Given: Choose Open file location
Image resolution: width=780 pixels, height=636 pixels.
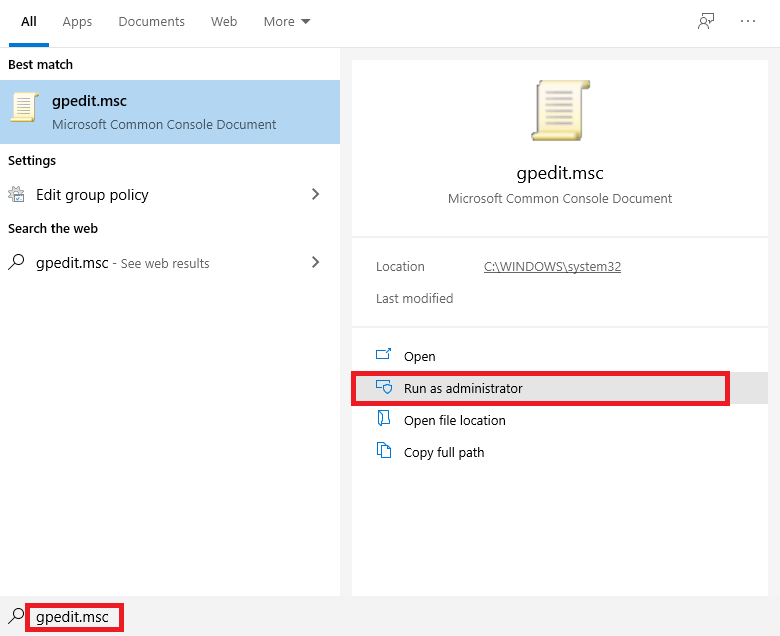Looking at the screenshot, I should tap(560, 420).
